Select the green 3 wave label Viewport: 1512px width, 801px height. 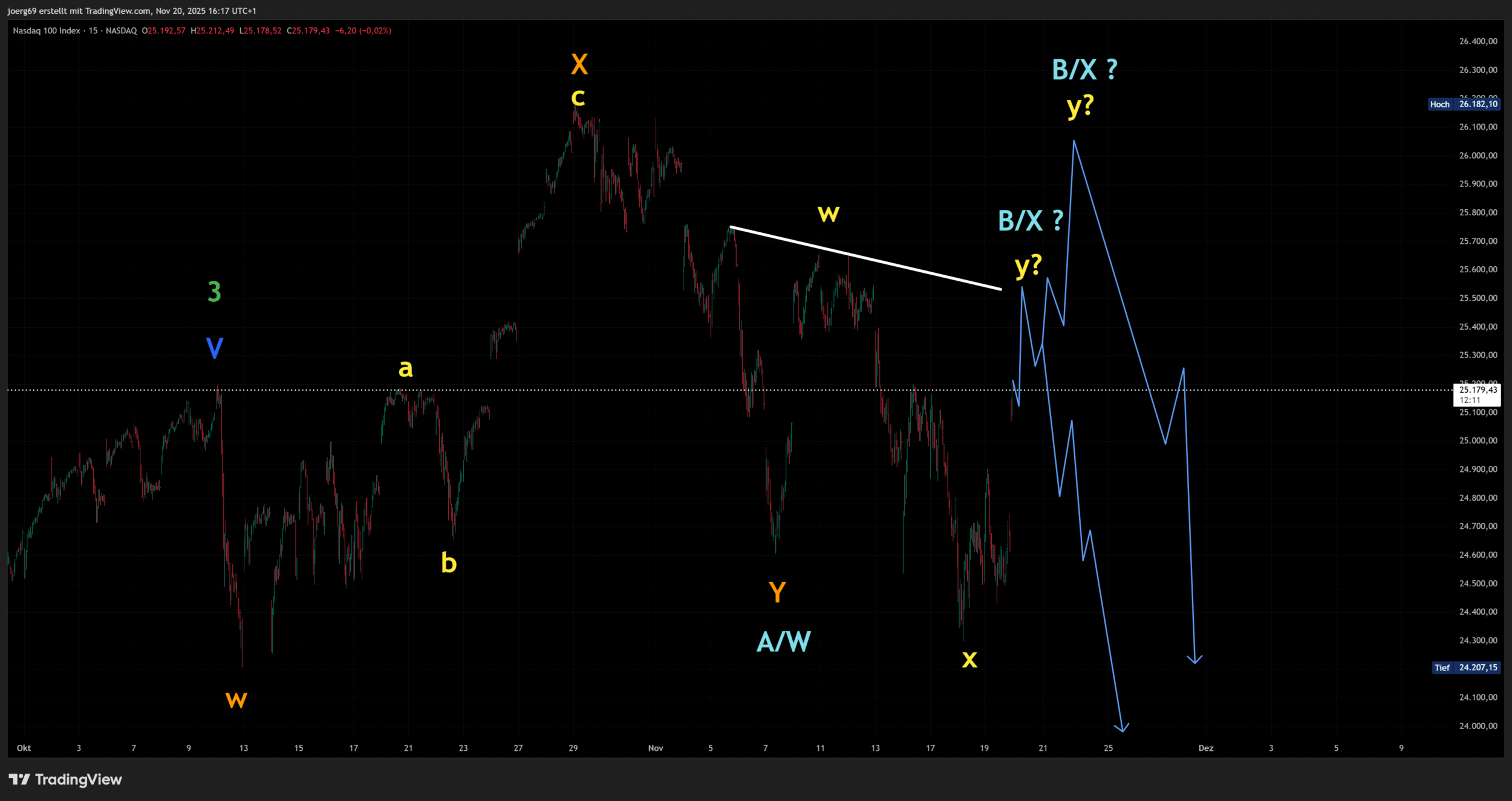click(214, 292)
